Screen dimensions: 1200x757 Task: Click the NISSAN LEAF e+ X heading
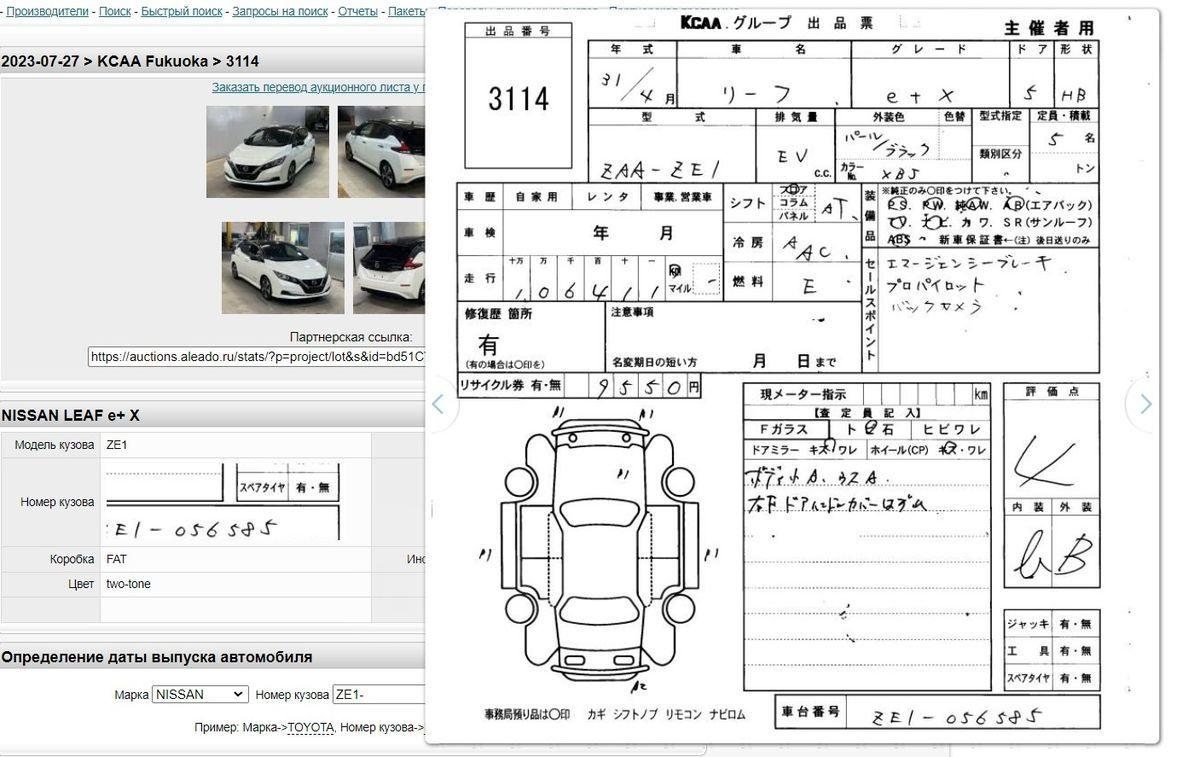coord(70,415)
